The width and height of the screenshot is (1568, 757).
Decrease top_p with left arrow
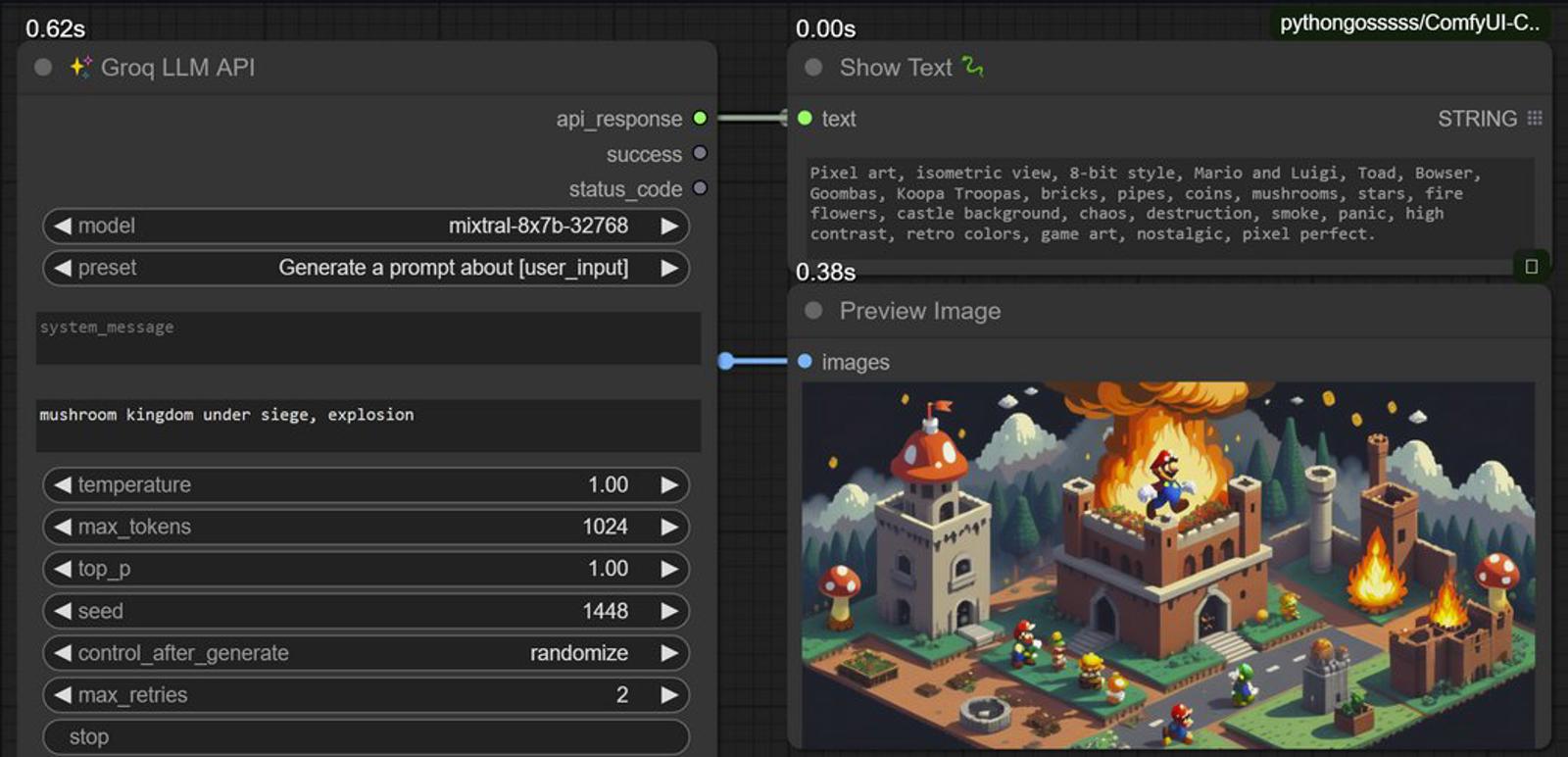[x=63, y=569]
